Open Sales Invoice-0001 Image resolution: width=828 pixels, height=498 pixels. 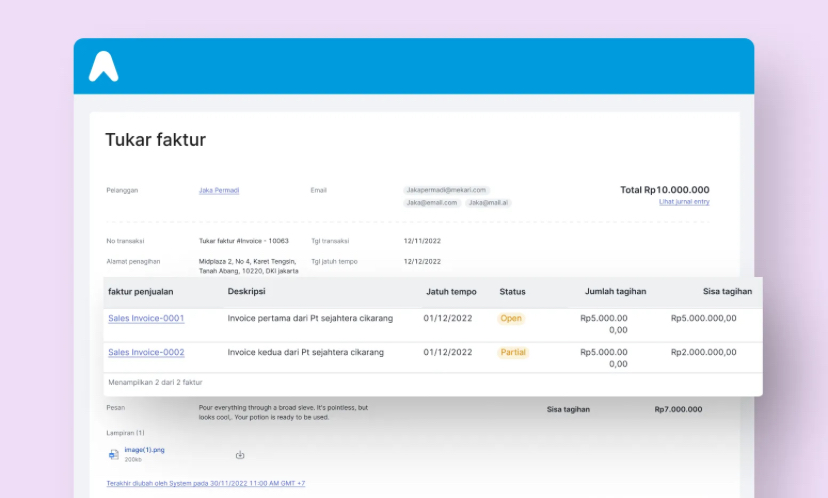click(x=146, y=319)
